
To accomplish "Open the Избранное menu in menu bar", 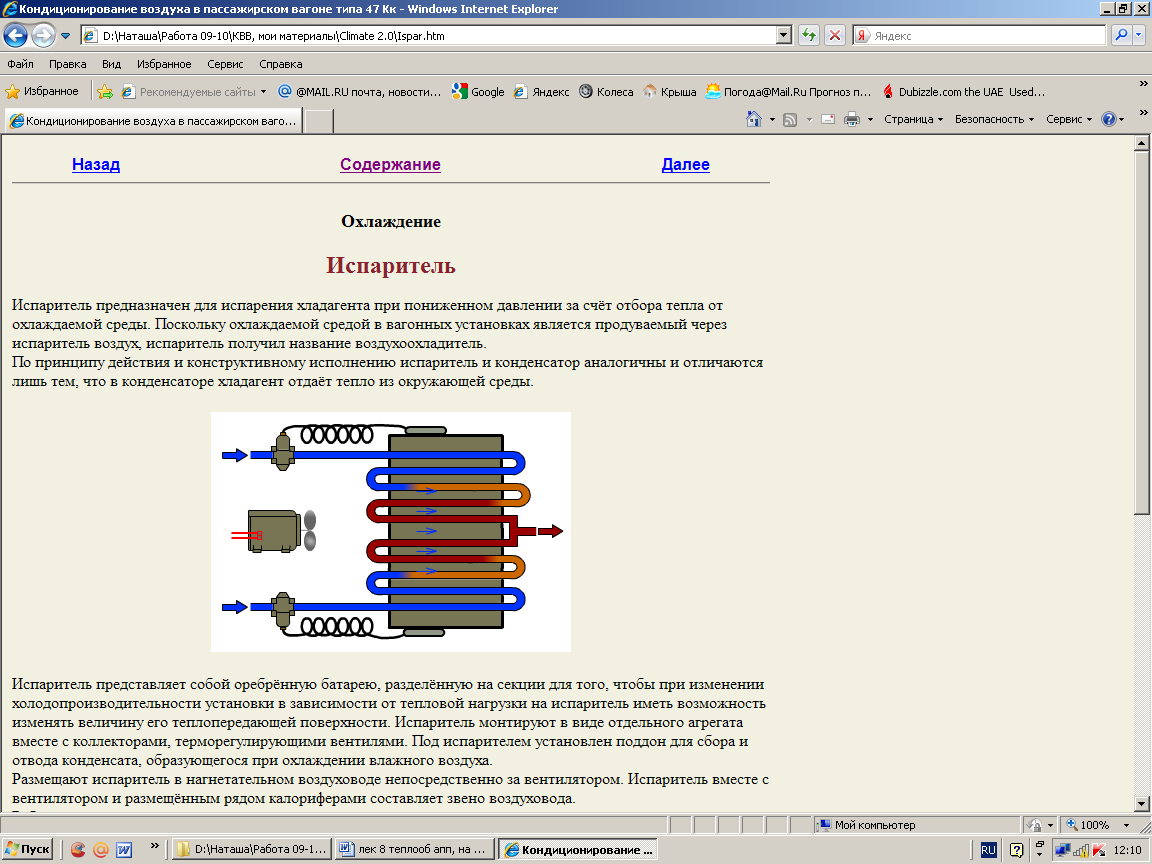I will pos(164,64).
